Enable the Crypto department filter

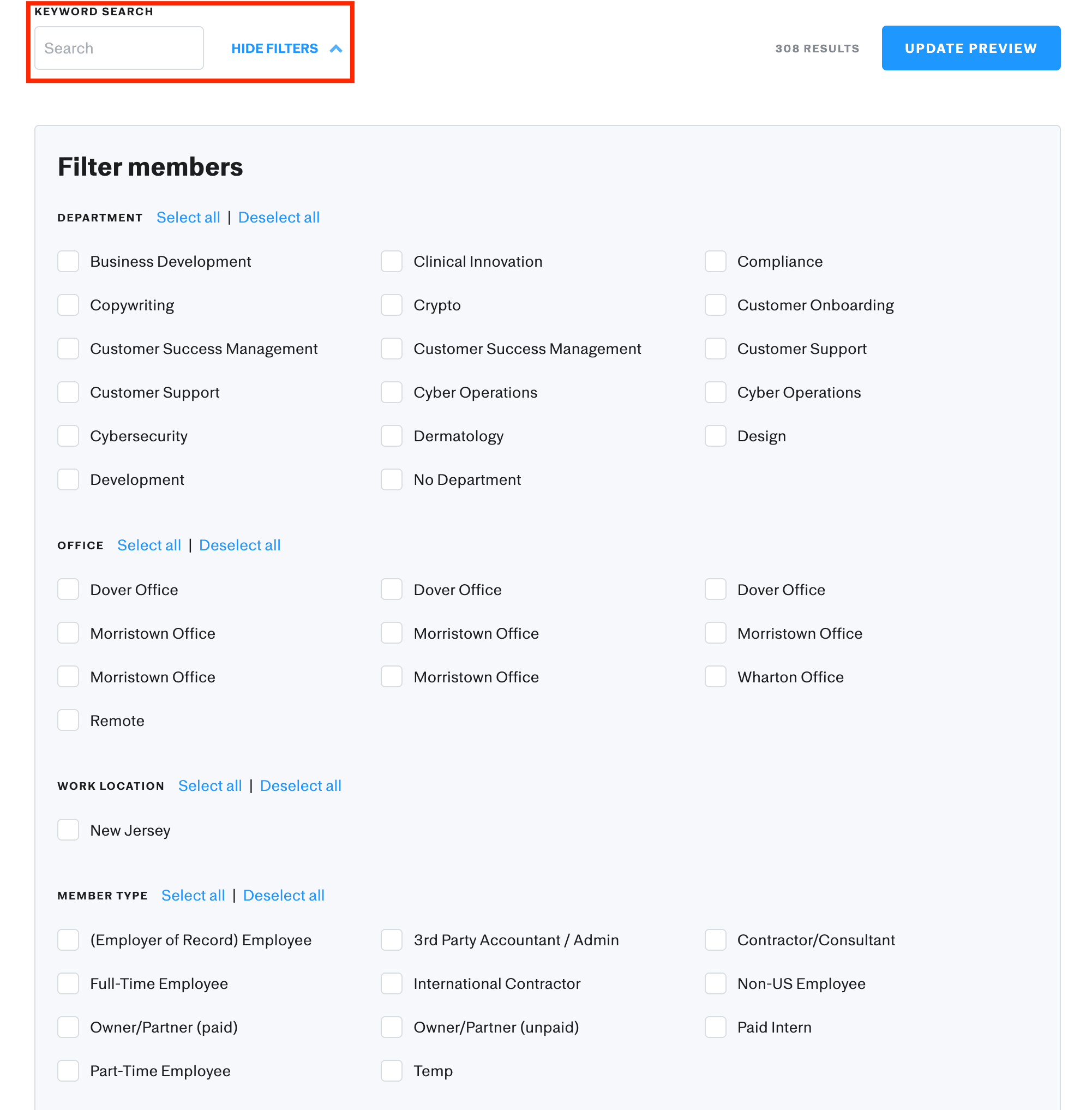(392, 305)
